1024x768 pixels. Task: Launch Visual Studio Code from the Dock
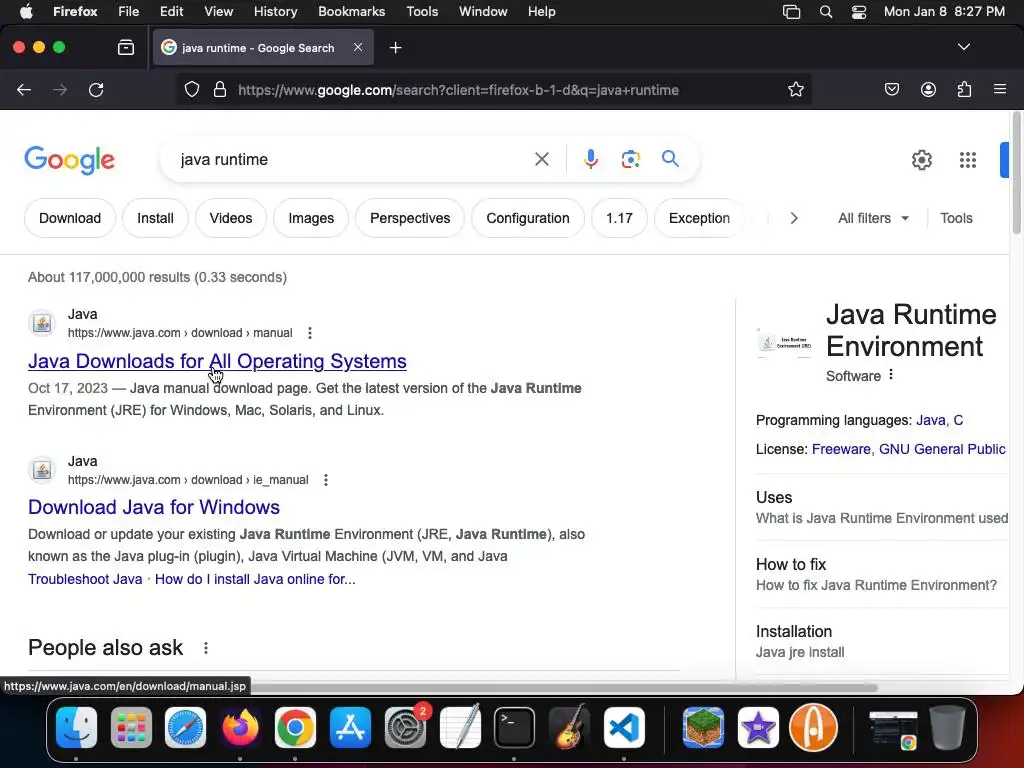[624, 728]
